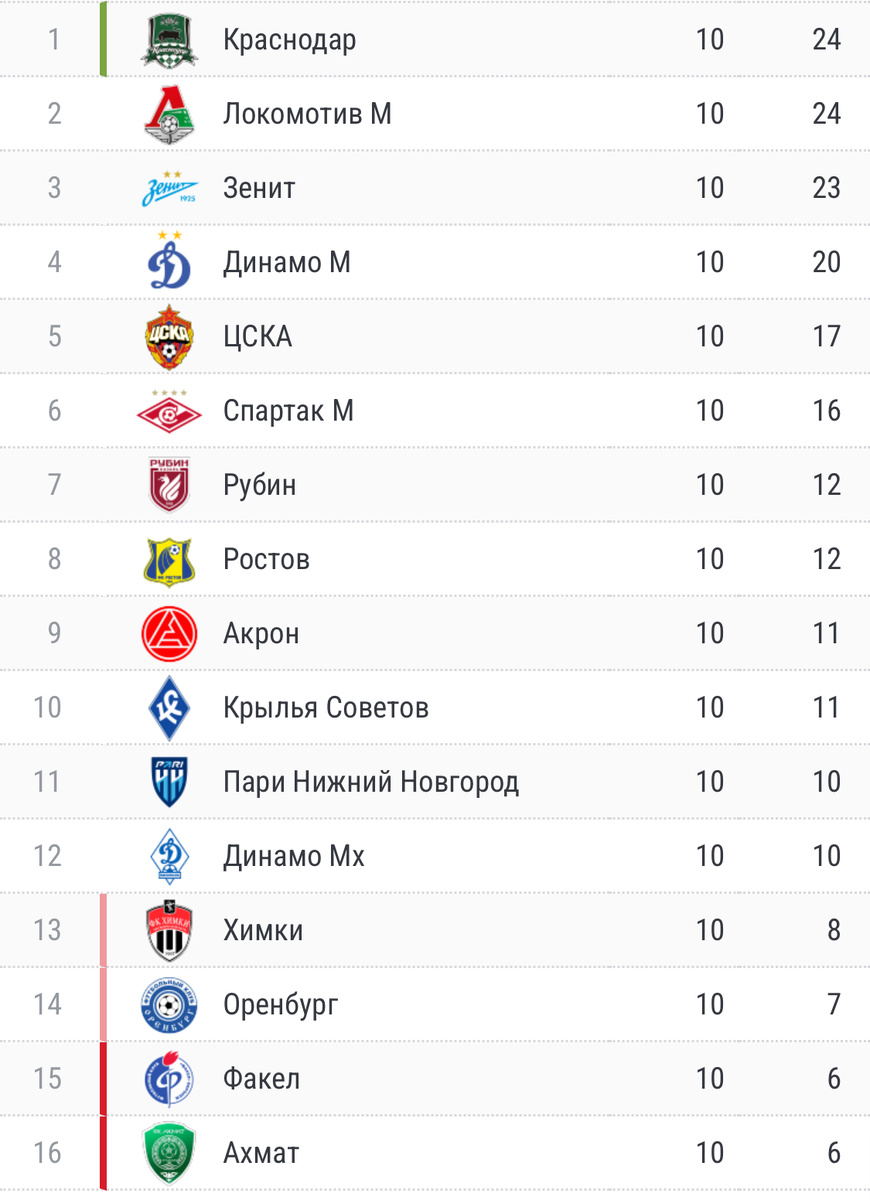Click the Fakel club emblem
Image resolution: width=870 pixels, height=1200 pixels.
pos(169,1078)
